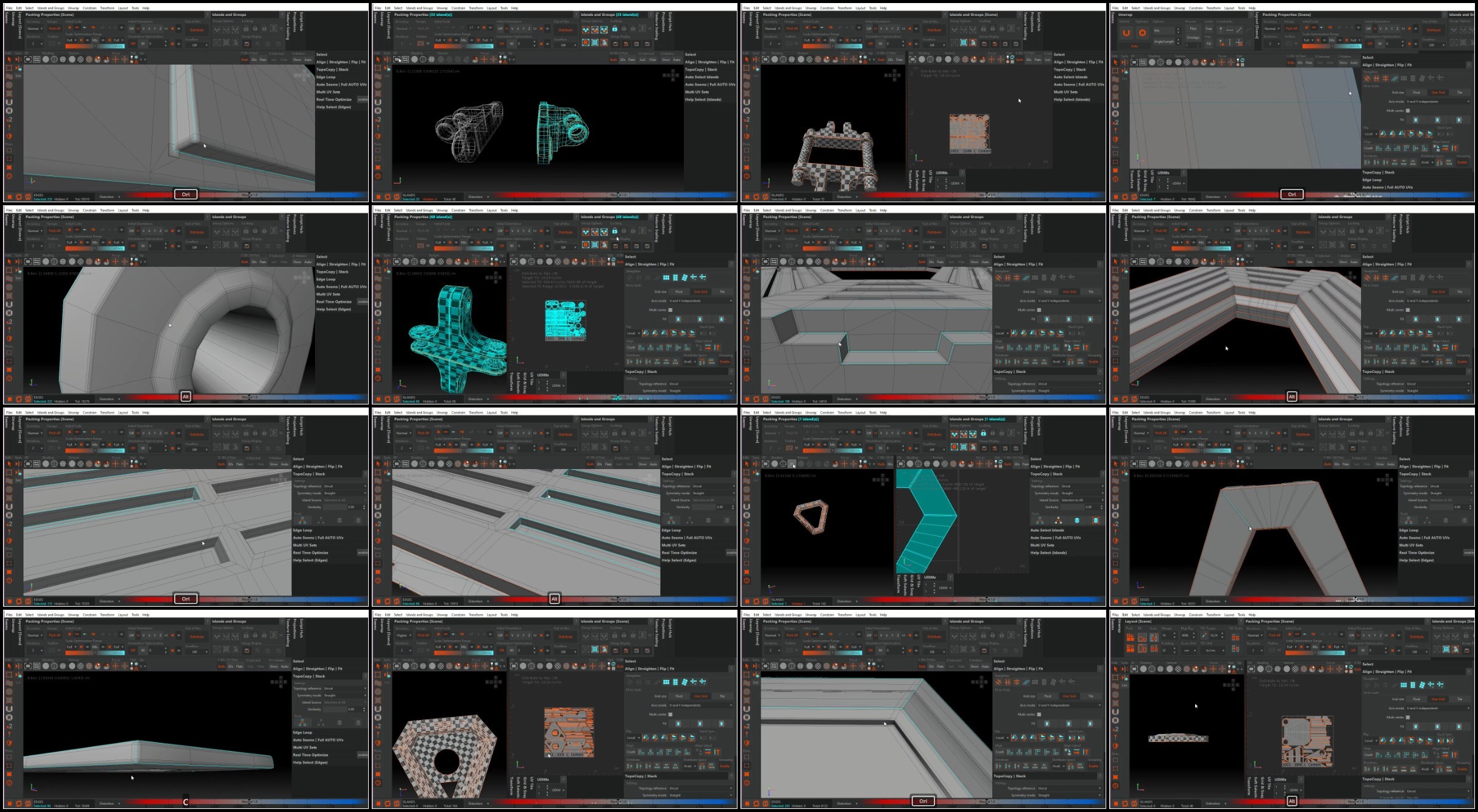Select the User Grid option in the stepped-layers frame
Screen dimensions: 1478x812
pos(1438,292)
